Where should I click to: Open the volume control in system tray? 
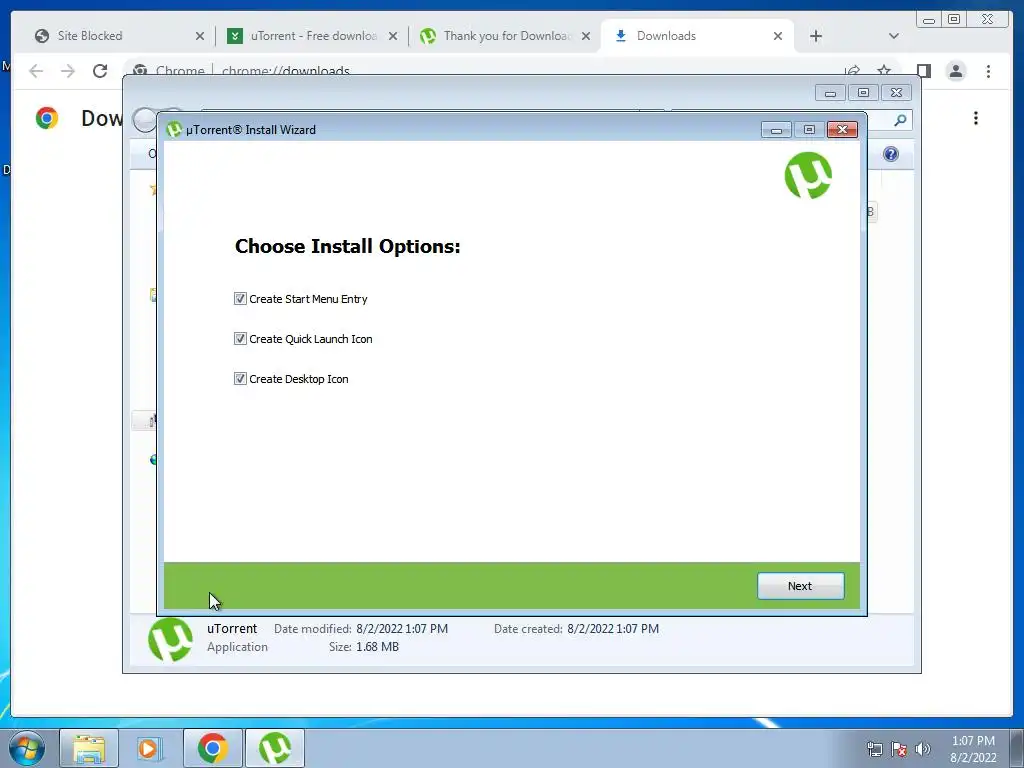(x=923, y=749)
